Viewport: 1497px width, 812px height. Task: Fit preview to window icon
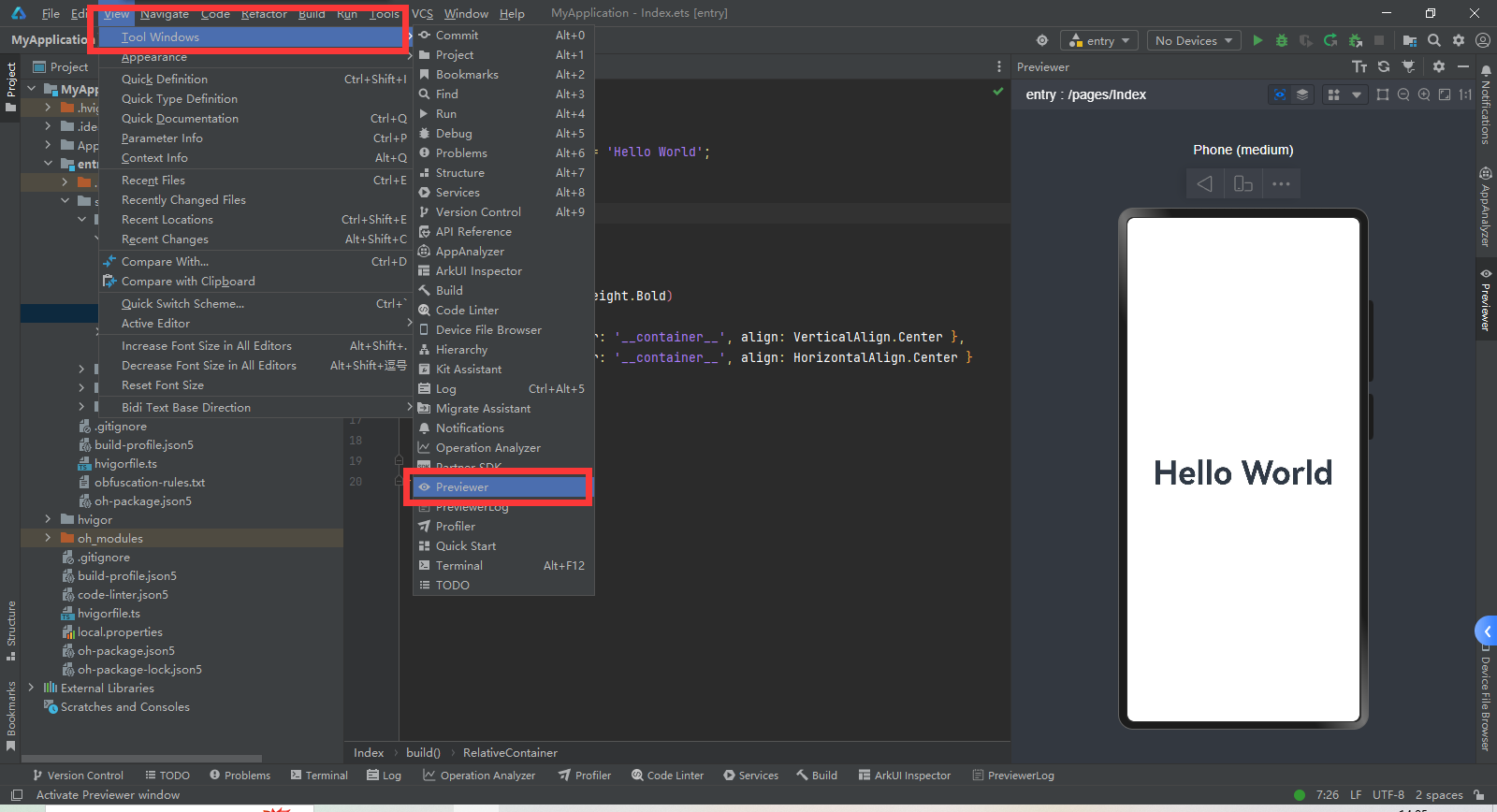pos(1445,94)
